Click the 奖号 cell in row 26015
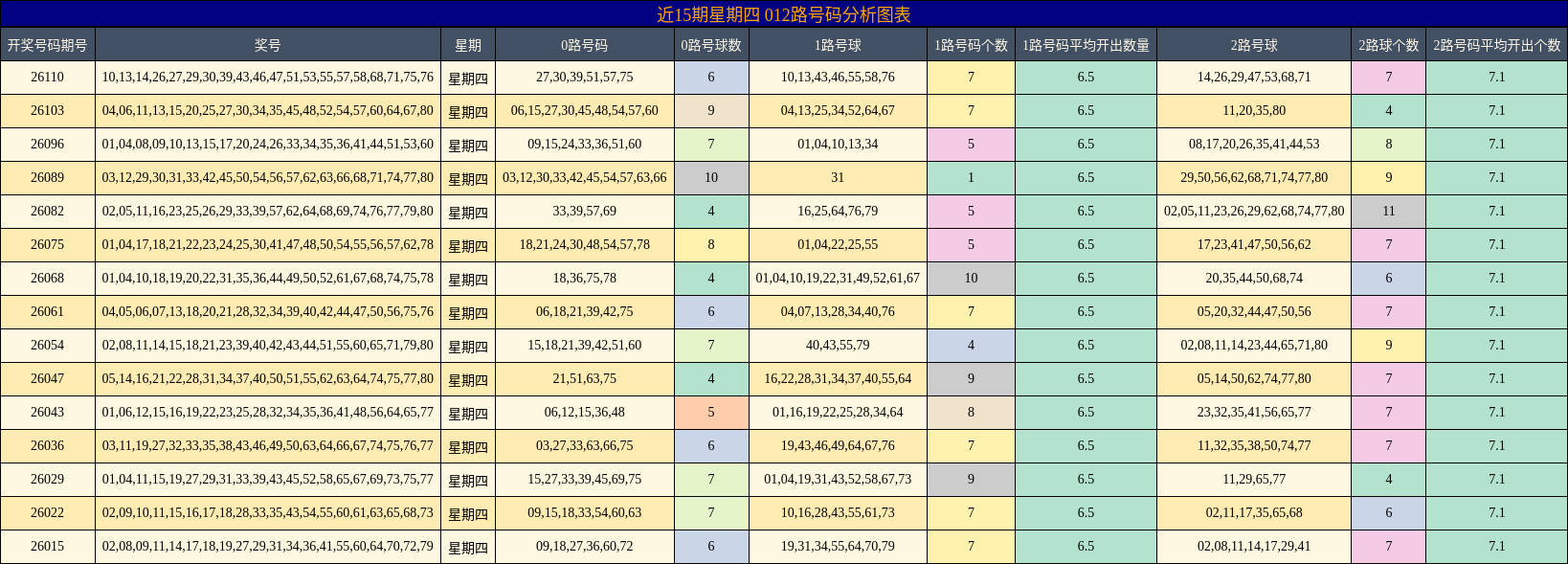This screenshot has width=1568, height=564. (x=268, y=547)
